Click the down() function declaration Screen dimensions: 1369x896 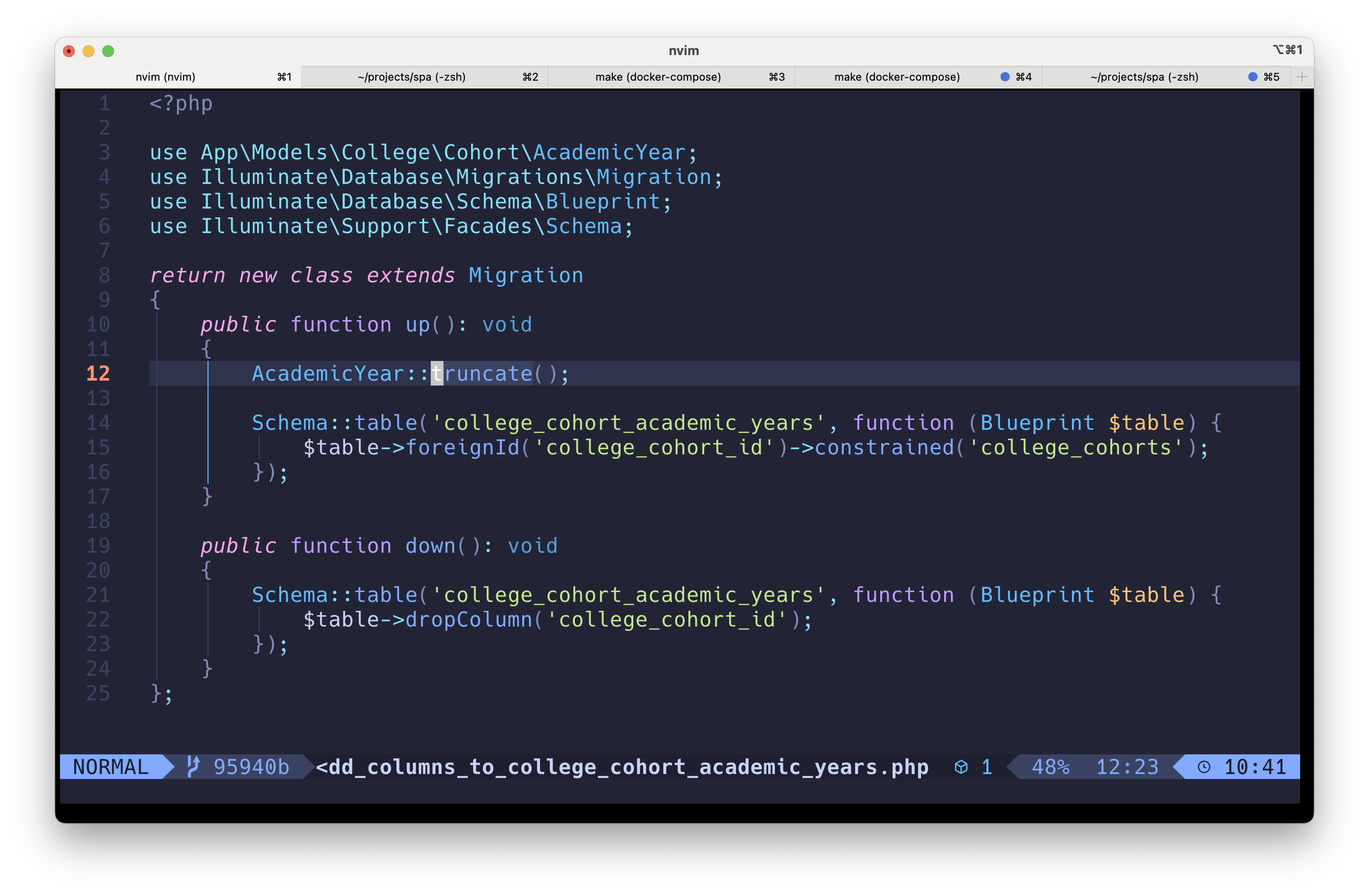(379, 546)
